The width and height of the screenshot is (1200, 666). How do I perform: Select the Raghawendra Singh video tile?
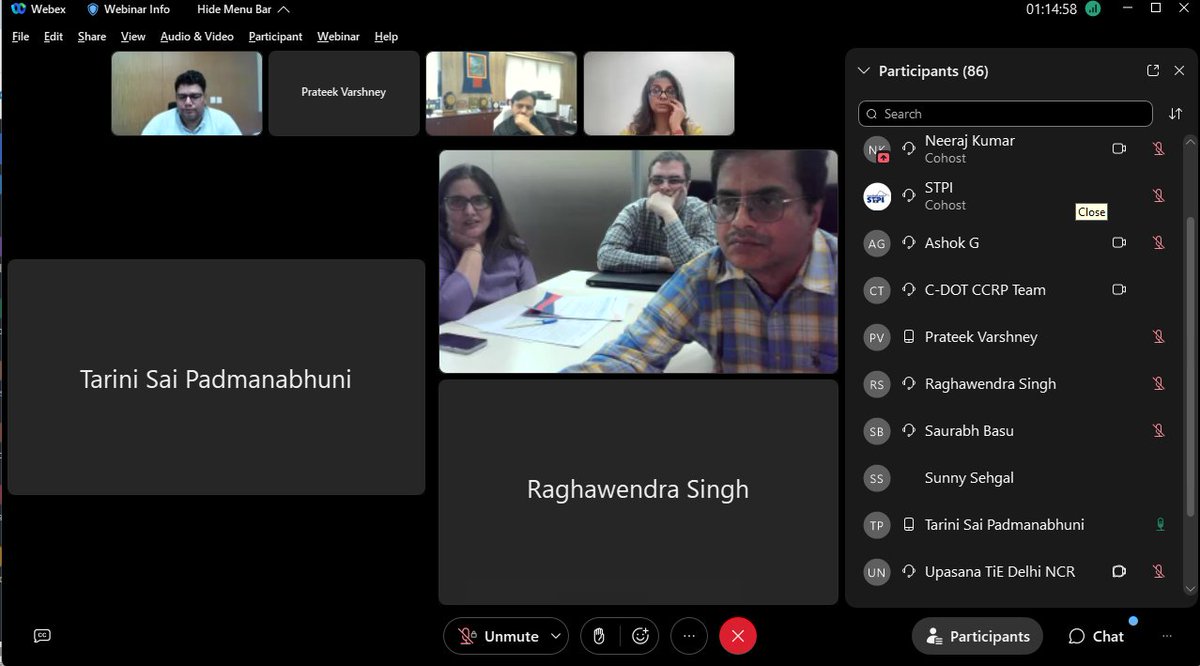(x=638, y=491)
